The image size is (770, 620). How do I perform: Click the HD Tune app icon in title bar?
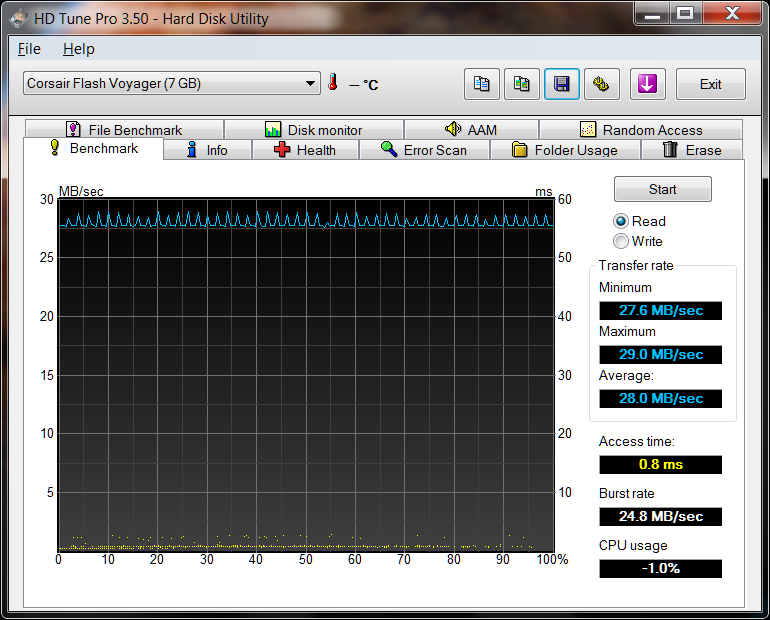click(x=19, y=19)
